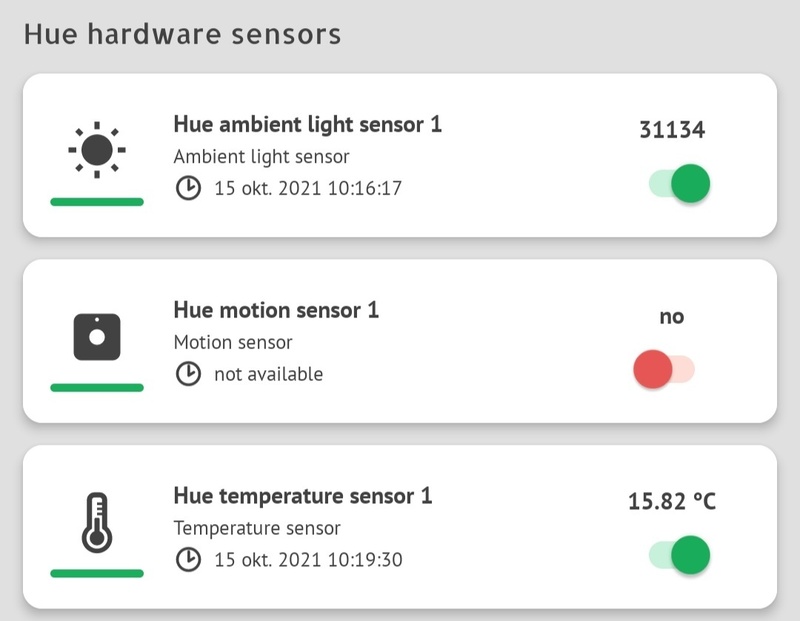Image resolution: width=800 pixels, height=621 pixels.
Task: Click the motion status value 'no'
Action: (672, 316)
